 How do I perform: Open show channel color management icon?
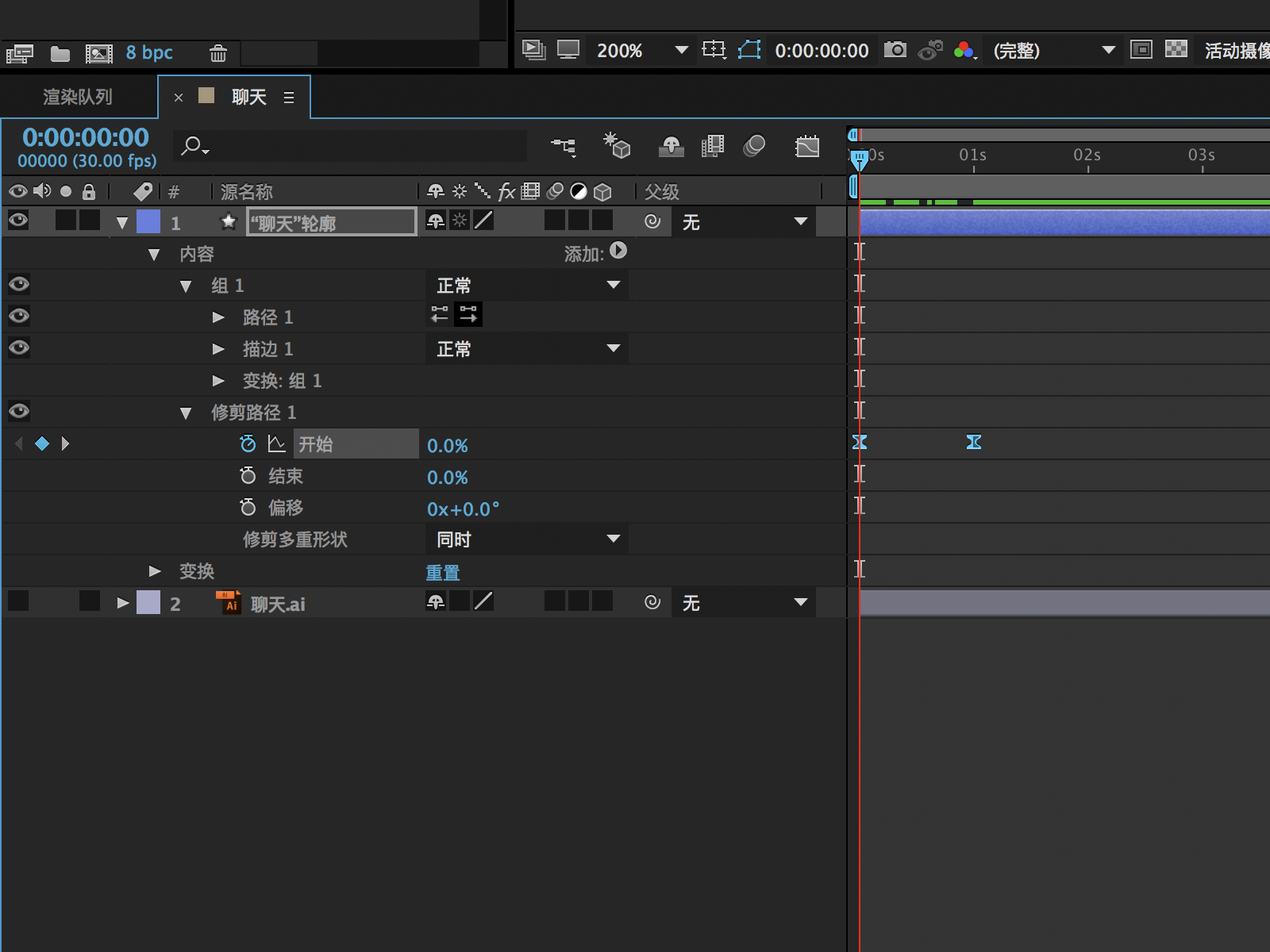(964, 51)
